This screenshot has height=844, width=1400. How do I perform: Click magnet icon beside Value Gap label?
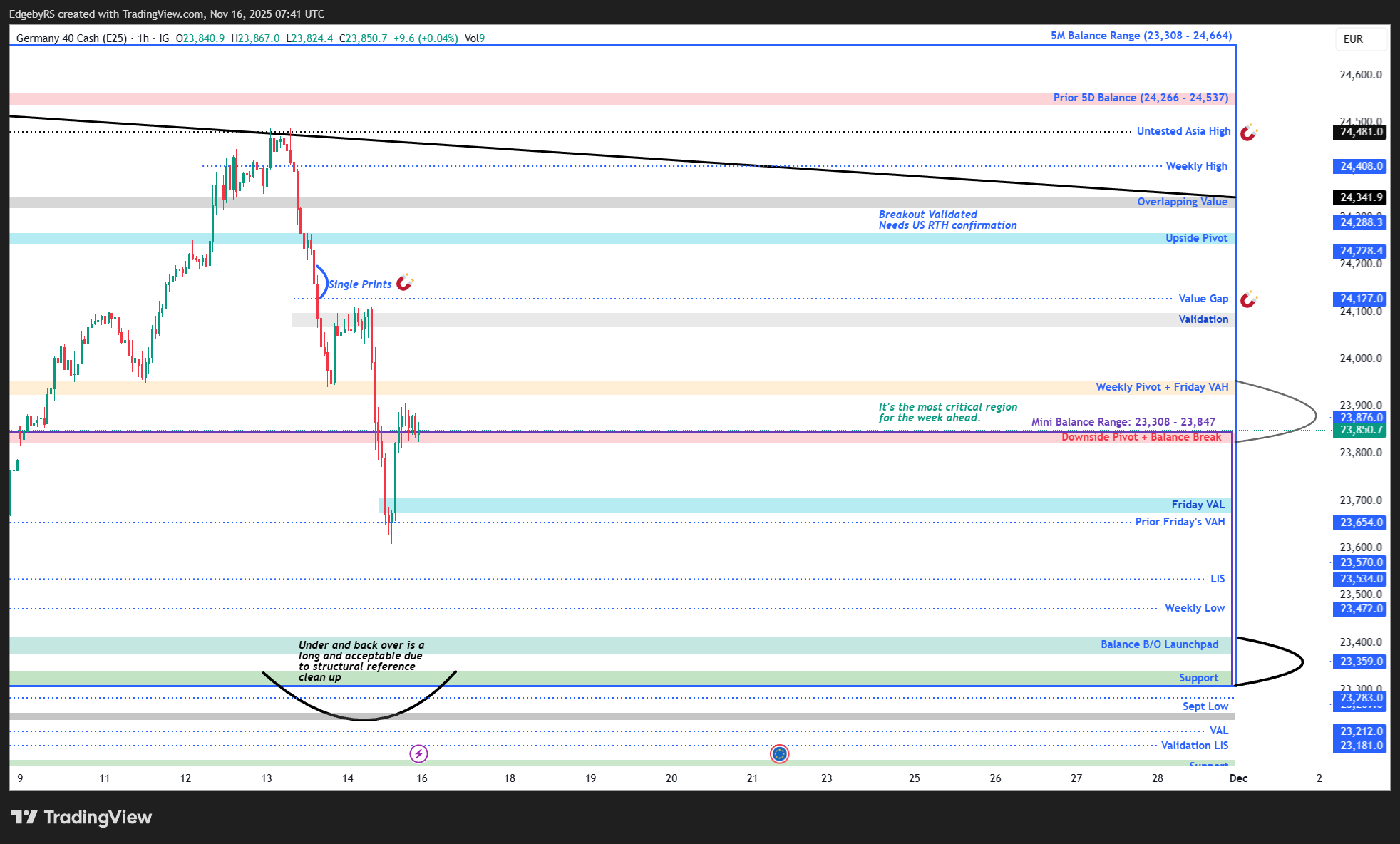click(x=1248, y=299)
